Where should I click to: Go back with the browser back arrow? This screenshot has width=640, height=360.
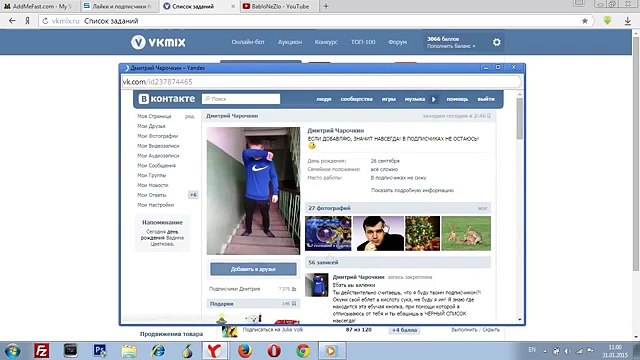pyautogui.click(x=12, y=21)
